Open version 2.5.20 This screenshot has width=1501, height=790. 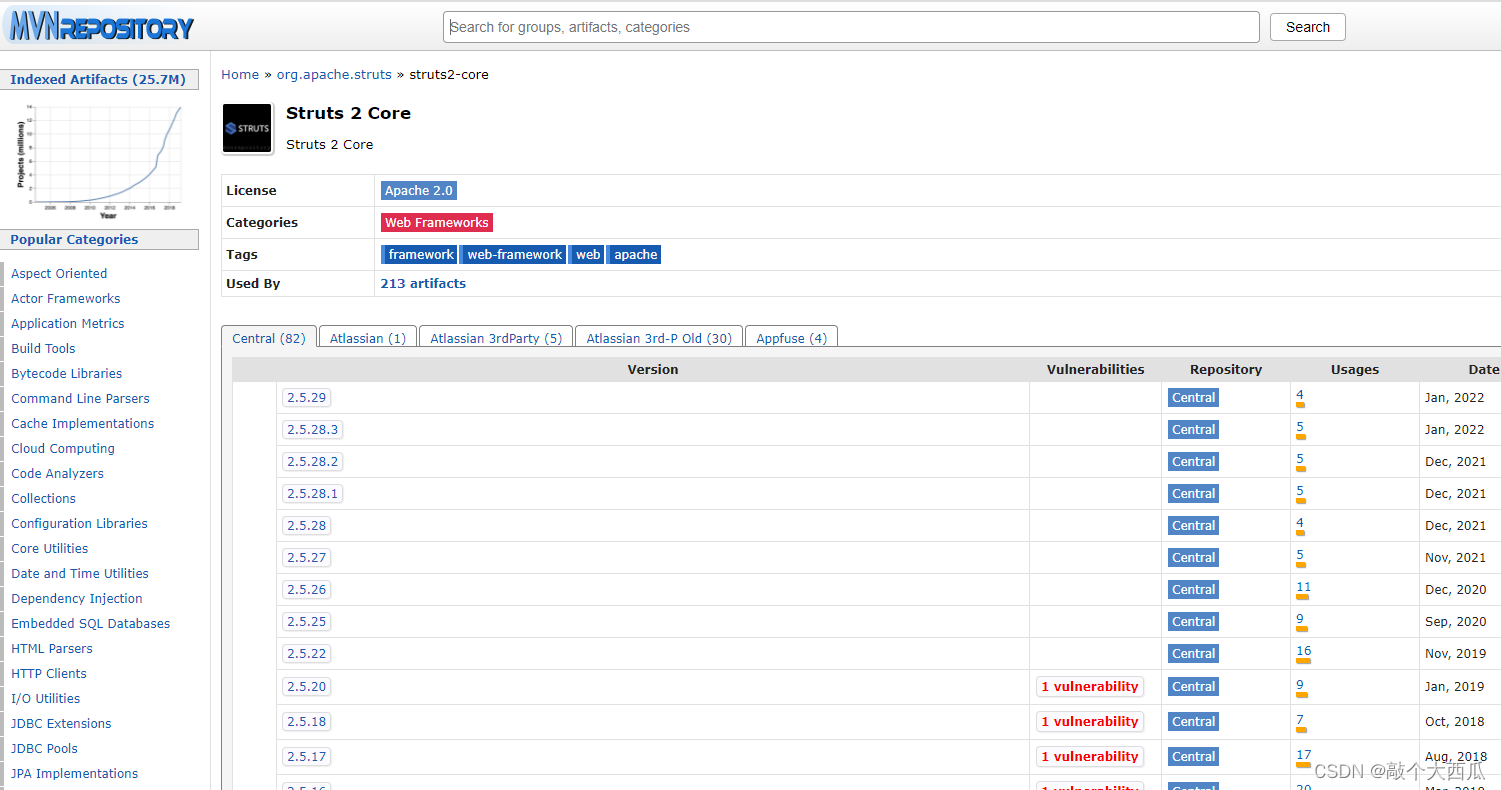306,686
